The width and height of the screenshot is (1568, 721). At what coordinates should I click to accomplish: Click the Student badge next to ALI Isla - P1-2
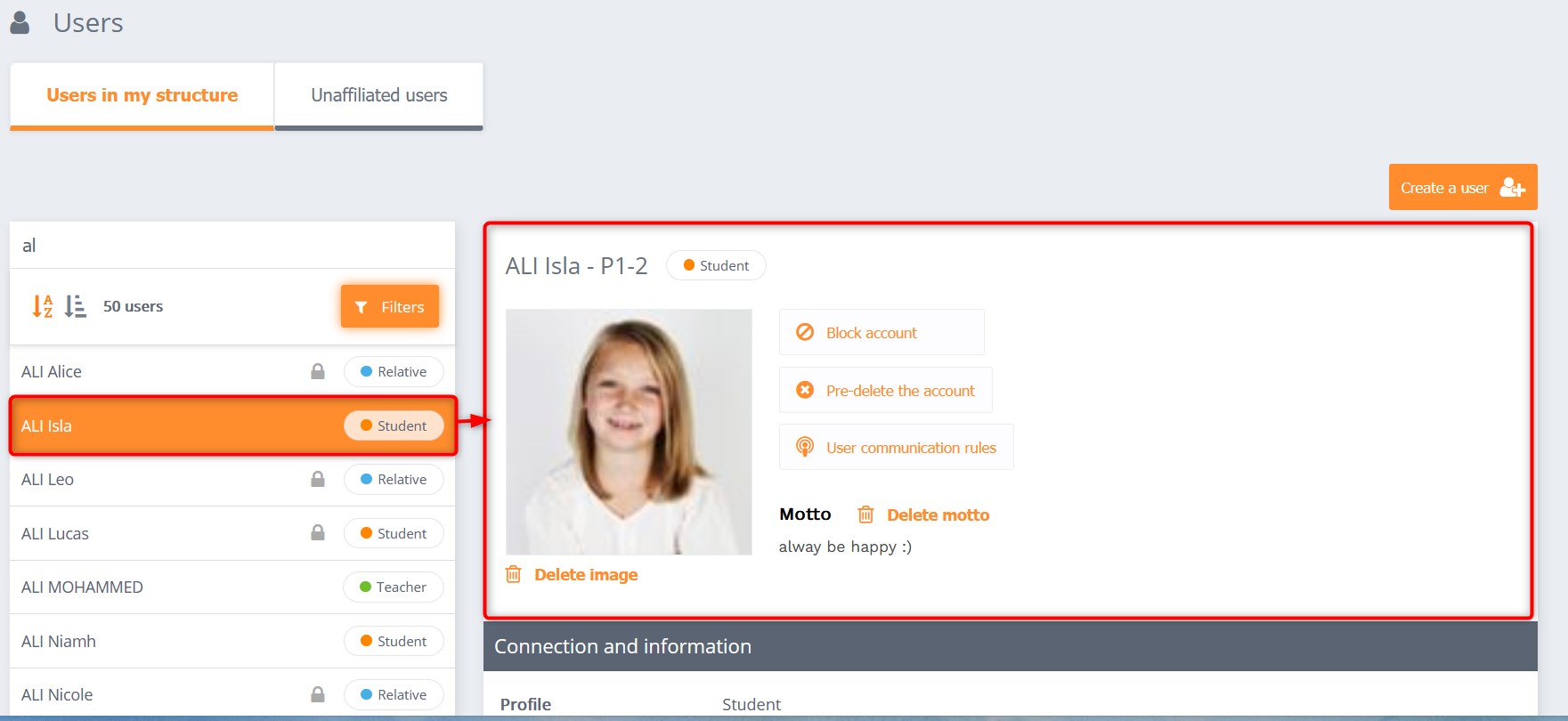pyautogui.click(x=716, y=265)
